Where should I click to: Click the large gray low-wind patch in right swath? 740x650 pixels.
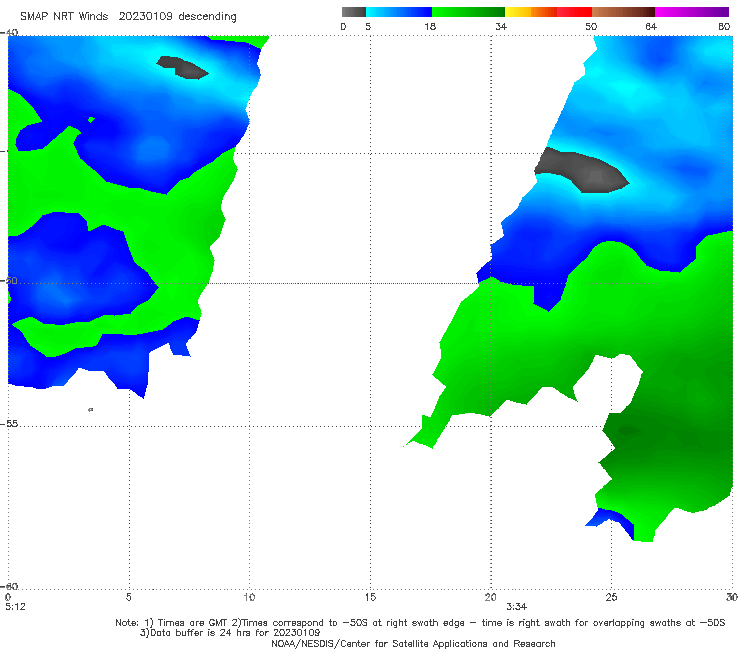click(581, 170)
